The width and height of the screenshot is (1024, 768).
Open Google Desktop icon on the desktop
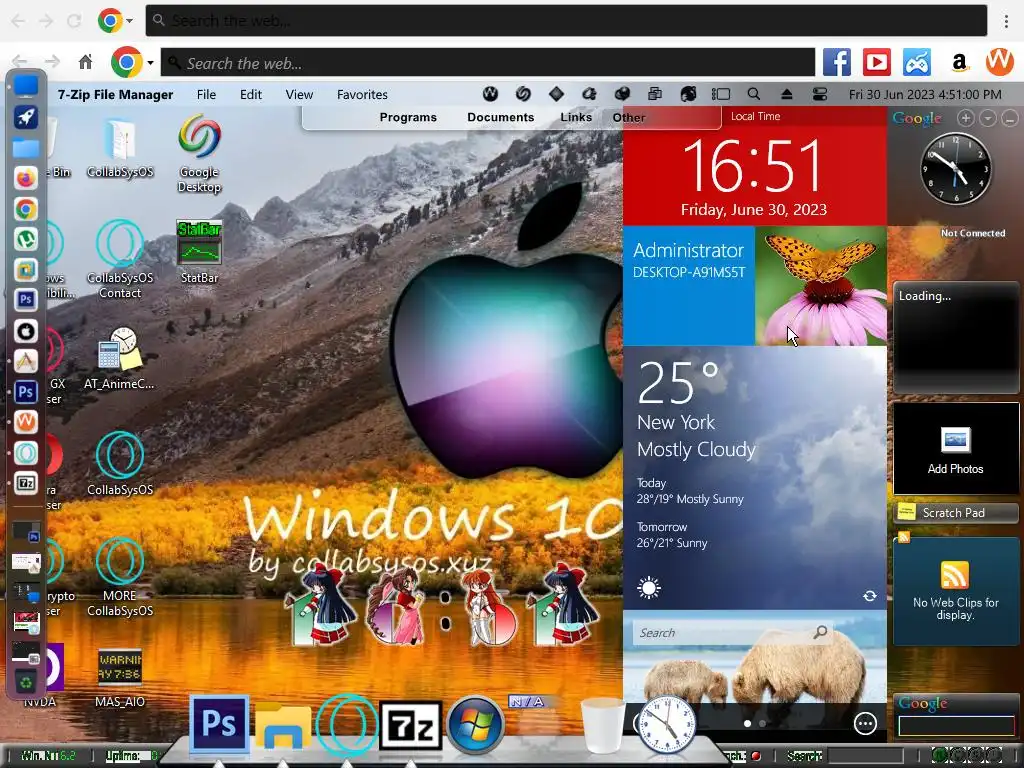tap(199, 154)
